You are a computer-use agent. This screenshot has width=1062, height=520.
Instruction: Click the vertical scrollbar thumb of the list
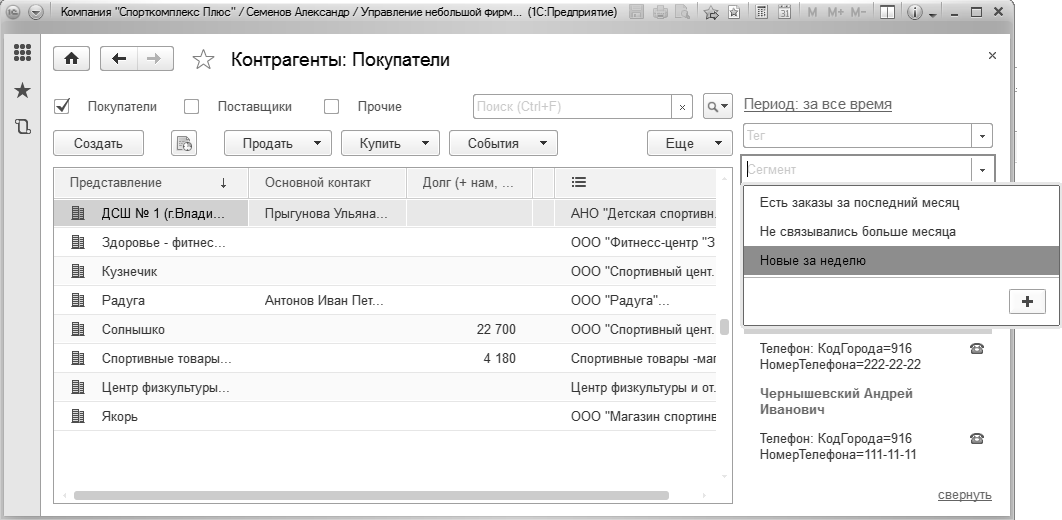click(x=724, y=327)
